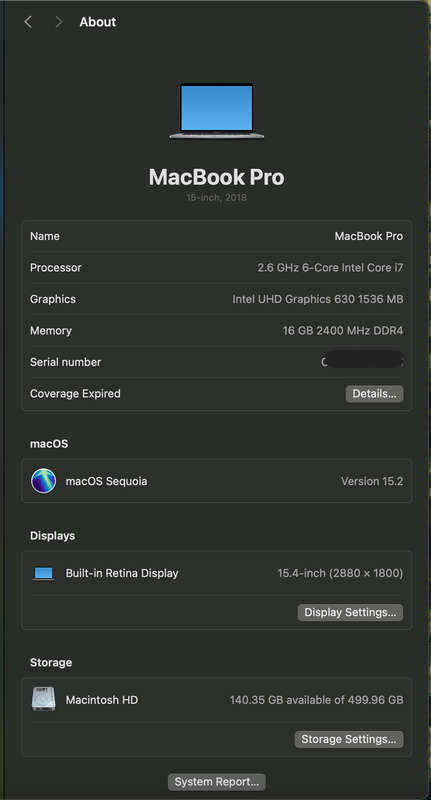Click the 15.4-inch (2880 × 1800) text

340,573
